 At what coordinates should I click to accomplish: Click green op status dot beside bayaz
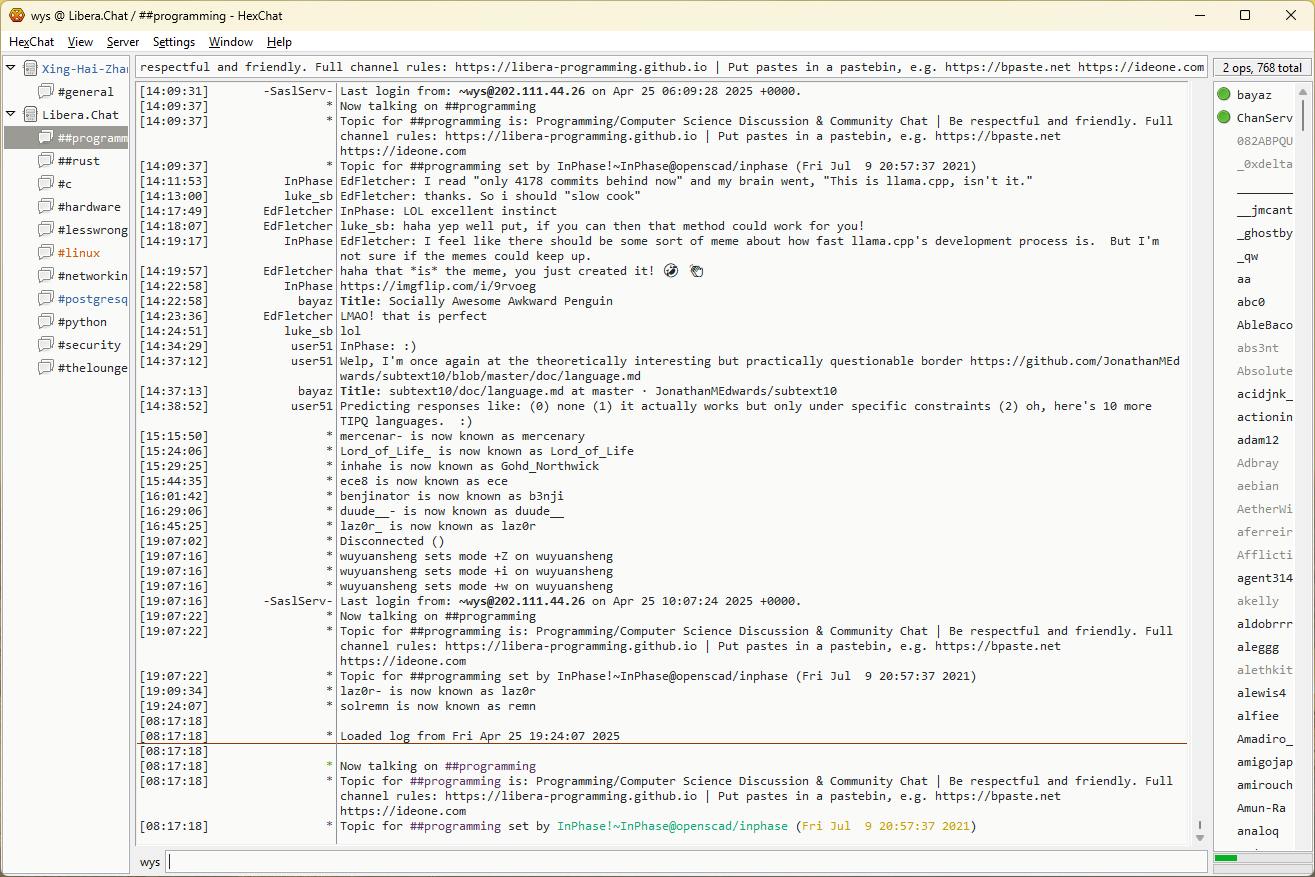(x=1223, y=95)
